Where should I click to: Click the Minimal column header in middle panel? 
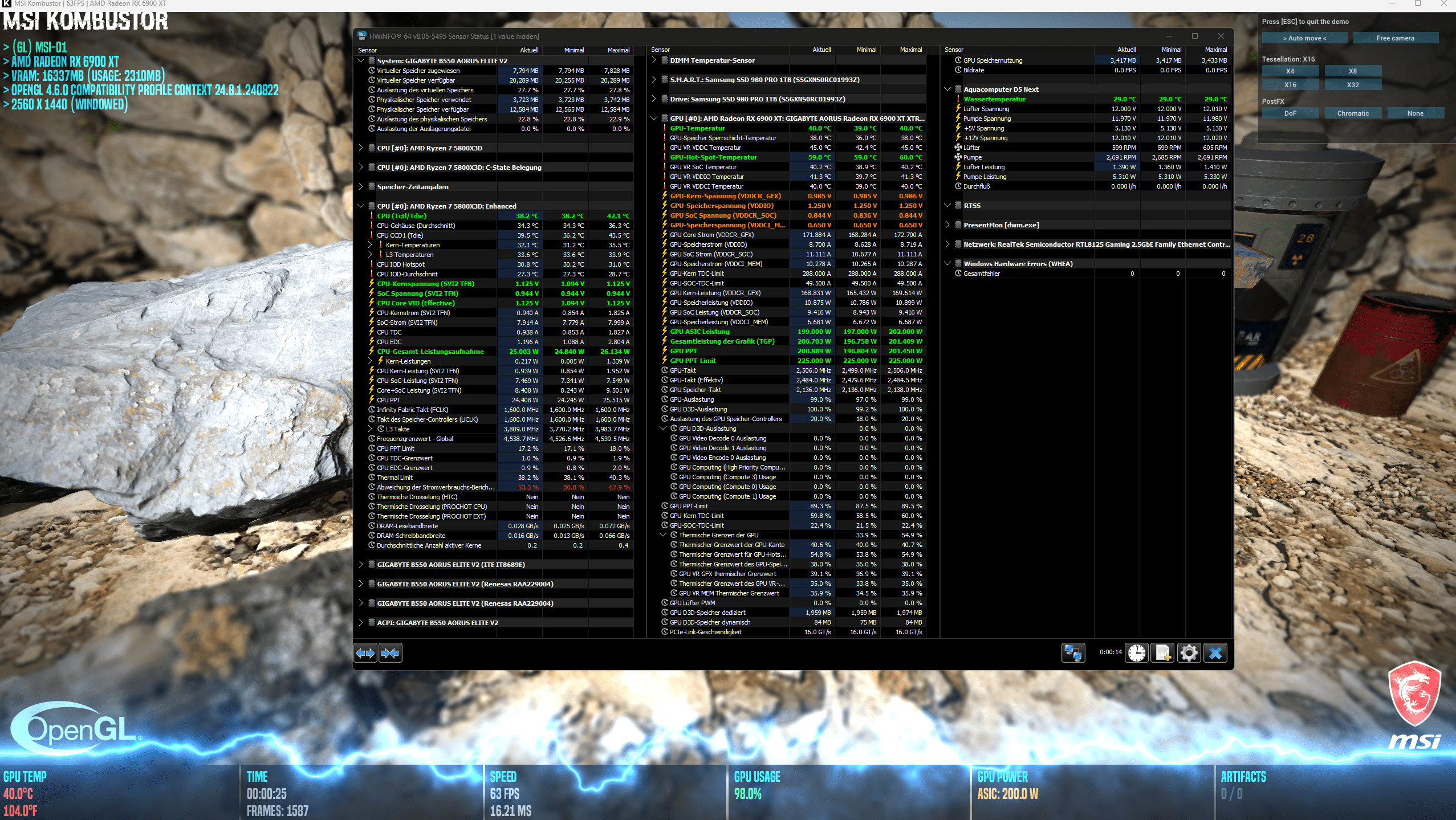858,50
